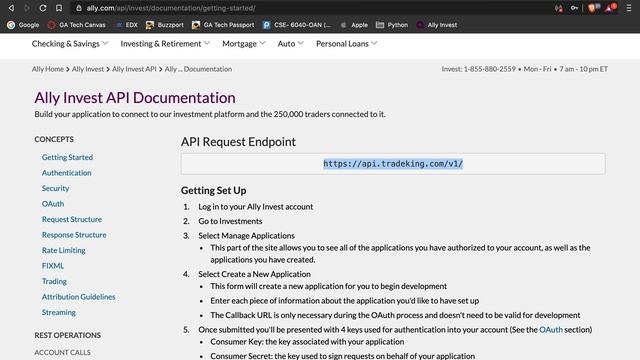Open Request Structure sidebar link
This screenshot has width=640, height=360.
72,219
